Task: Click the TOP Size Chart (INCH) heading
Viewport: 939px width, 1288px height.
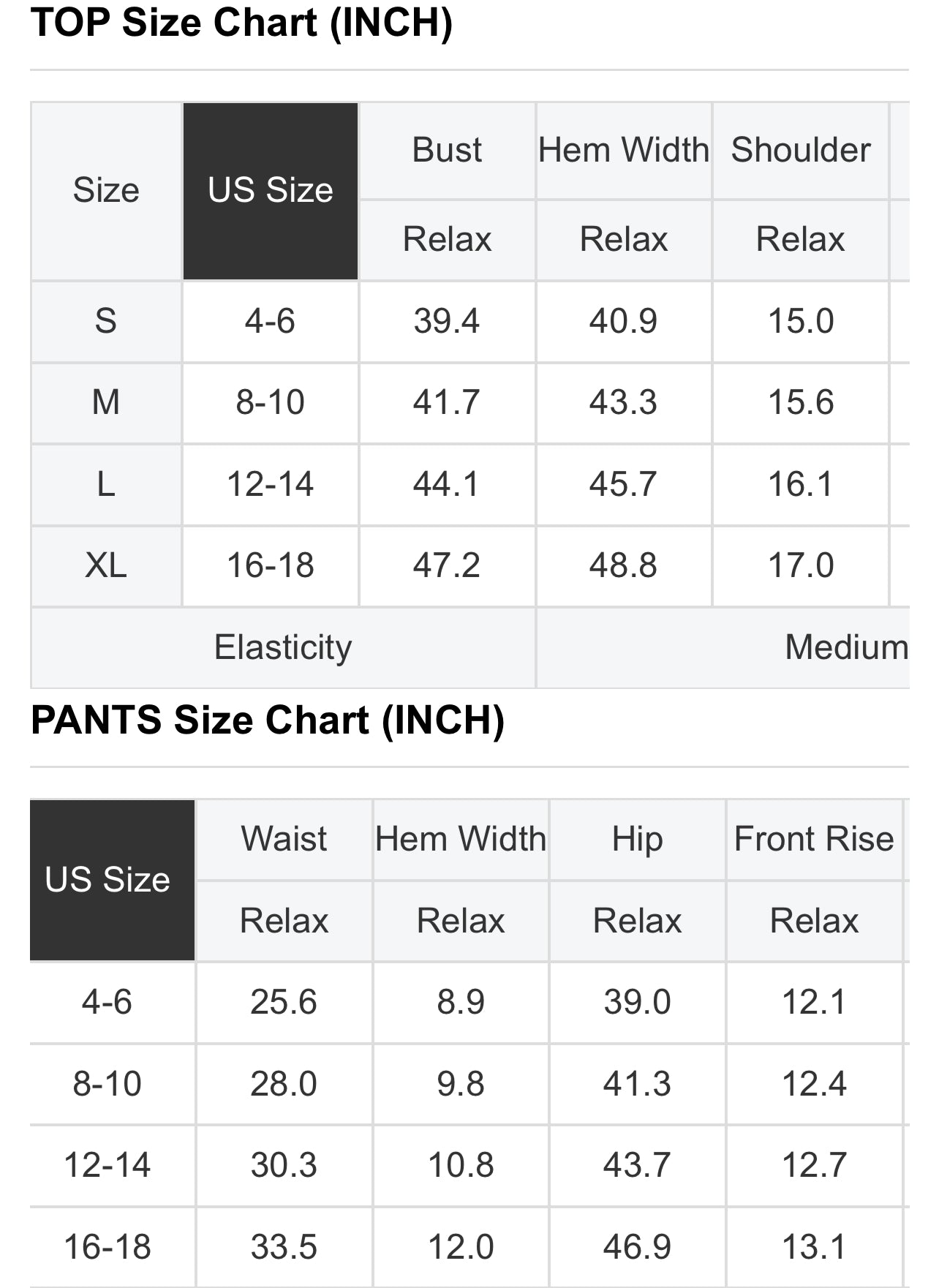Action: click(241, 23)
